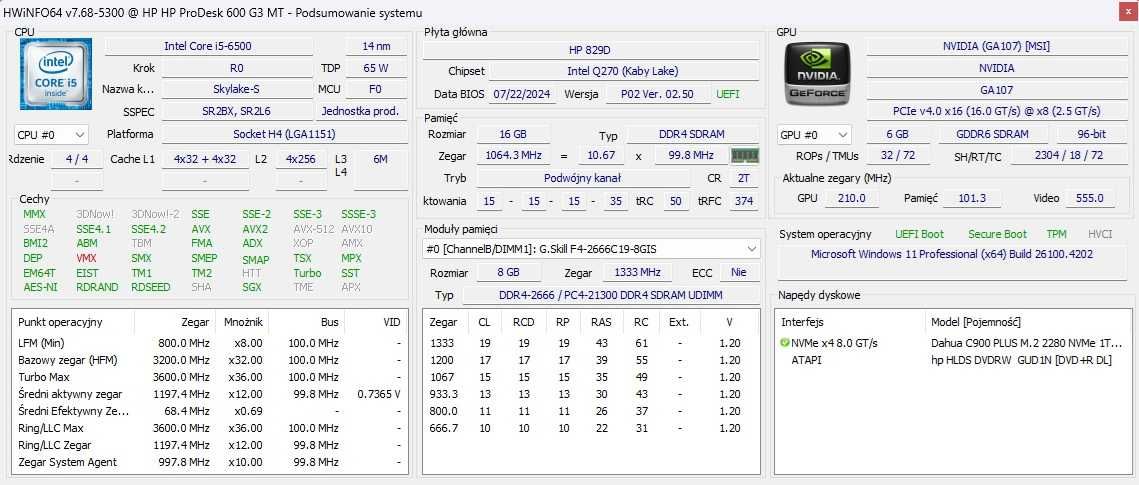Click the module size 8 GB field
The height and width of the screenshot is (485, 1139).
coord(508,272)
